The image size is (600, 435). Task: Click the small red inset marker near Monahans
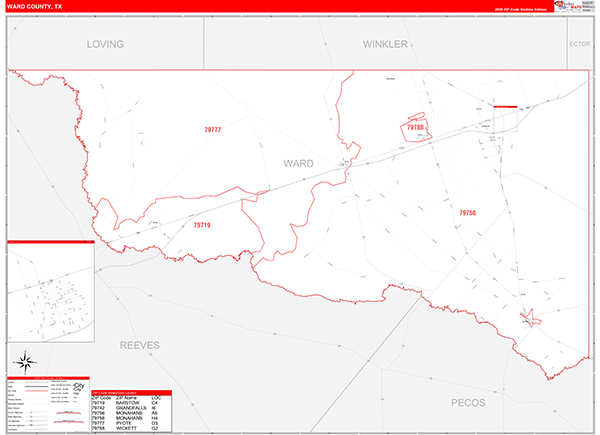(x=505, y=107)
